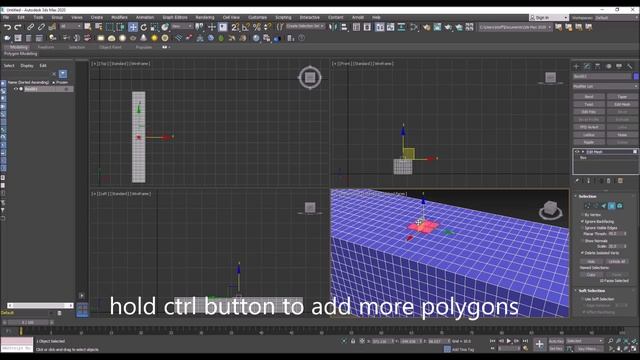Click the time slider thumb
Viewport: 640px width, 360px height.
point(28,322)
